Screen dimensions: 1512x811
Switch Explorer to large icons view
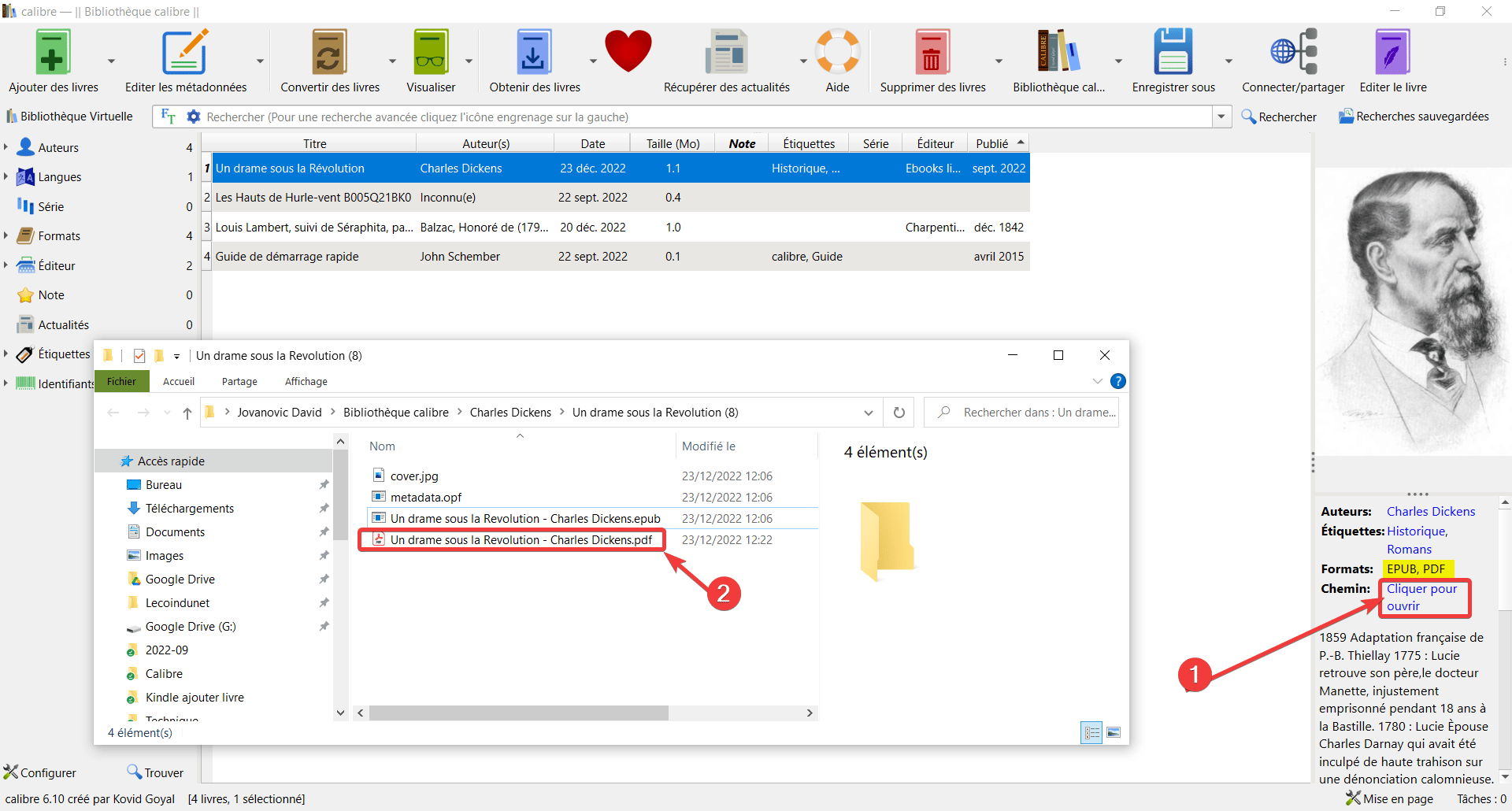click(x=1114, y=732)
